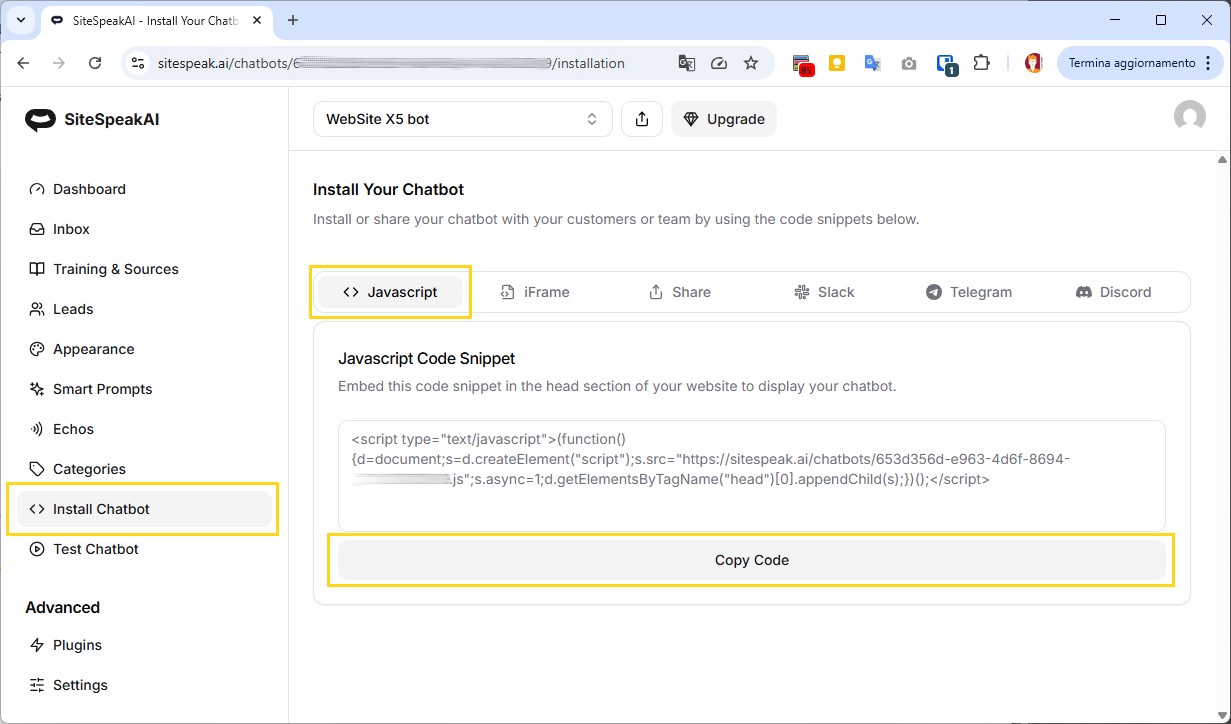The image size is (1231, 724).
Task: Click the Google Translate extension icon
Action: [873, 63]
